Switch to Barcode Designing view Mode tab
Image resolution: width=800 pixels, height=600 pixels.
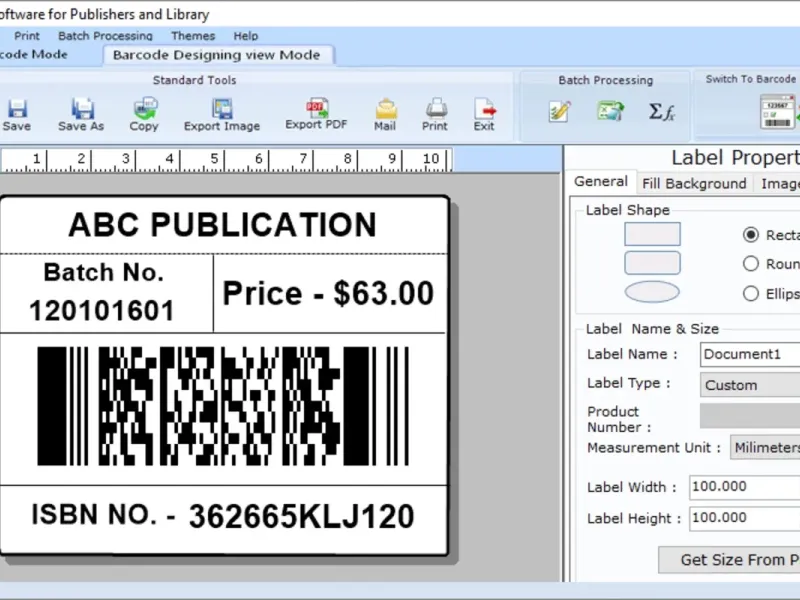click(217, 55)
